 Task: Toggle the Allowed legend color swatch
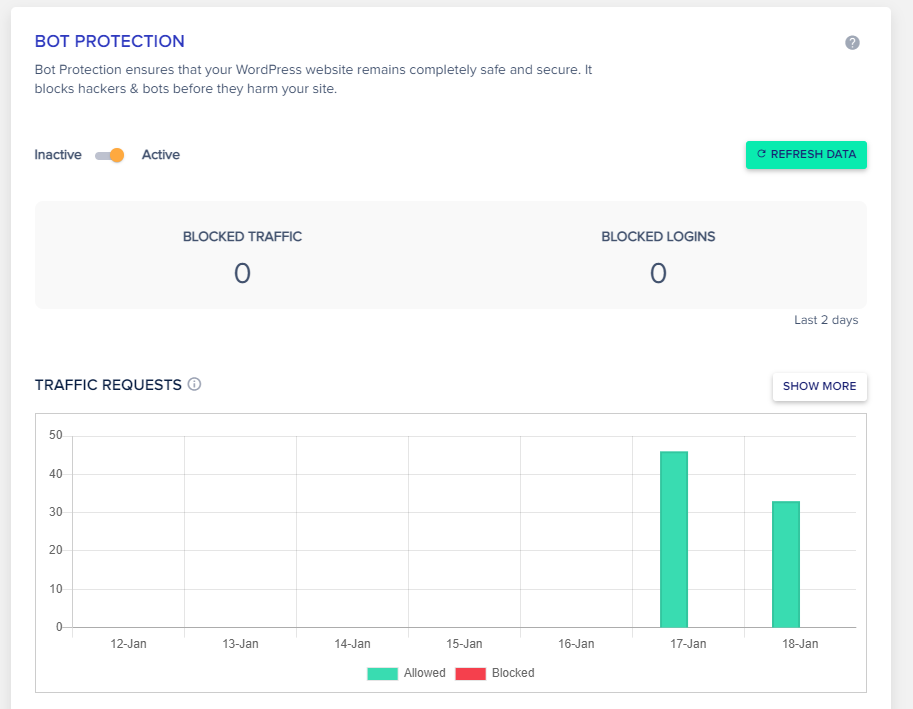click(x=383, y=673)
